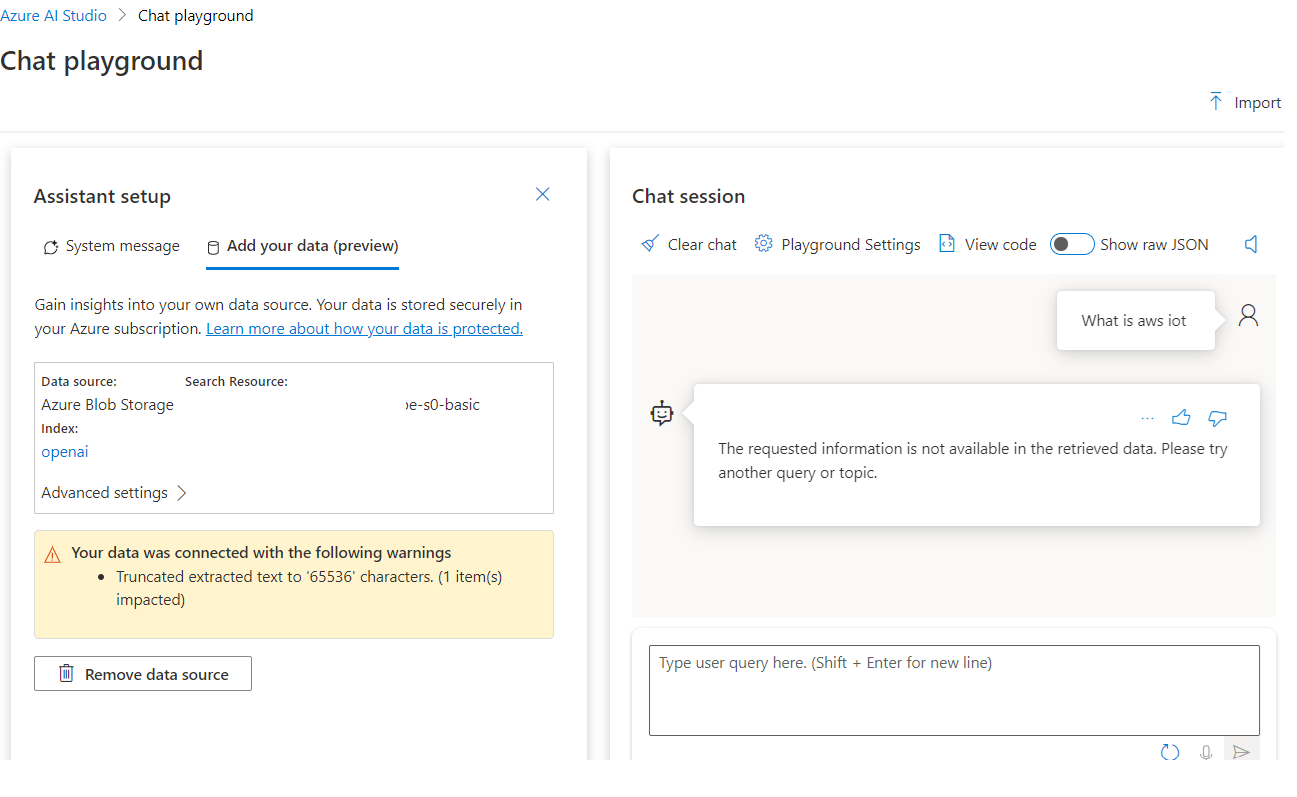Click the broom Clear chat icon
The height and width of the screenshot is (797, 1297).
[650, 244]
